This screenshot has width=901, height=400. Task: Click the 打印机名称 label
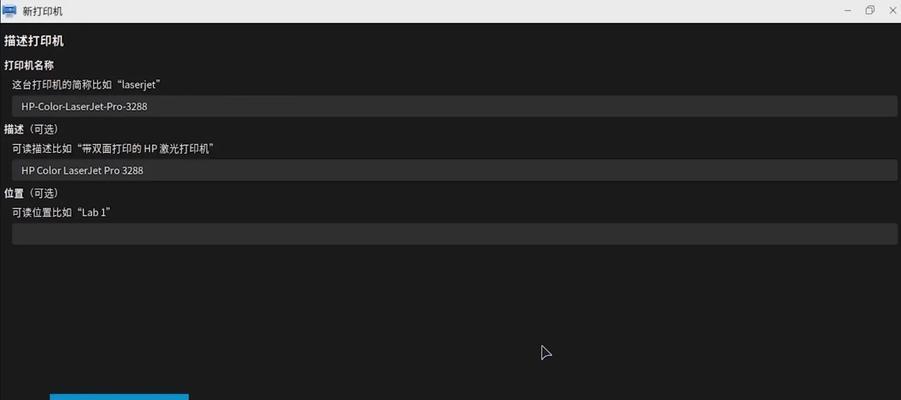(x=29, y=66)
